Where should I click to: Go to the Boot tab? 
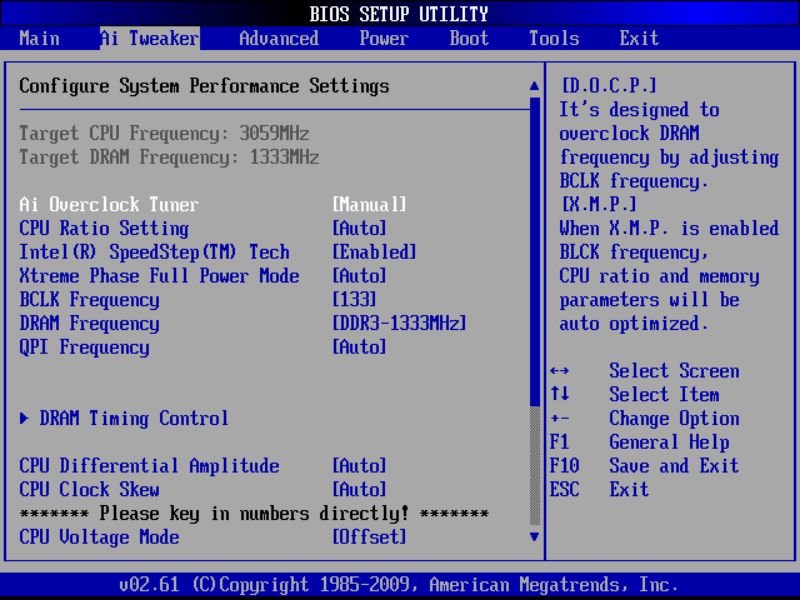click(x=469, y=38)
